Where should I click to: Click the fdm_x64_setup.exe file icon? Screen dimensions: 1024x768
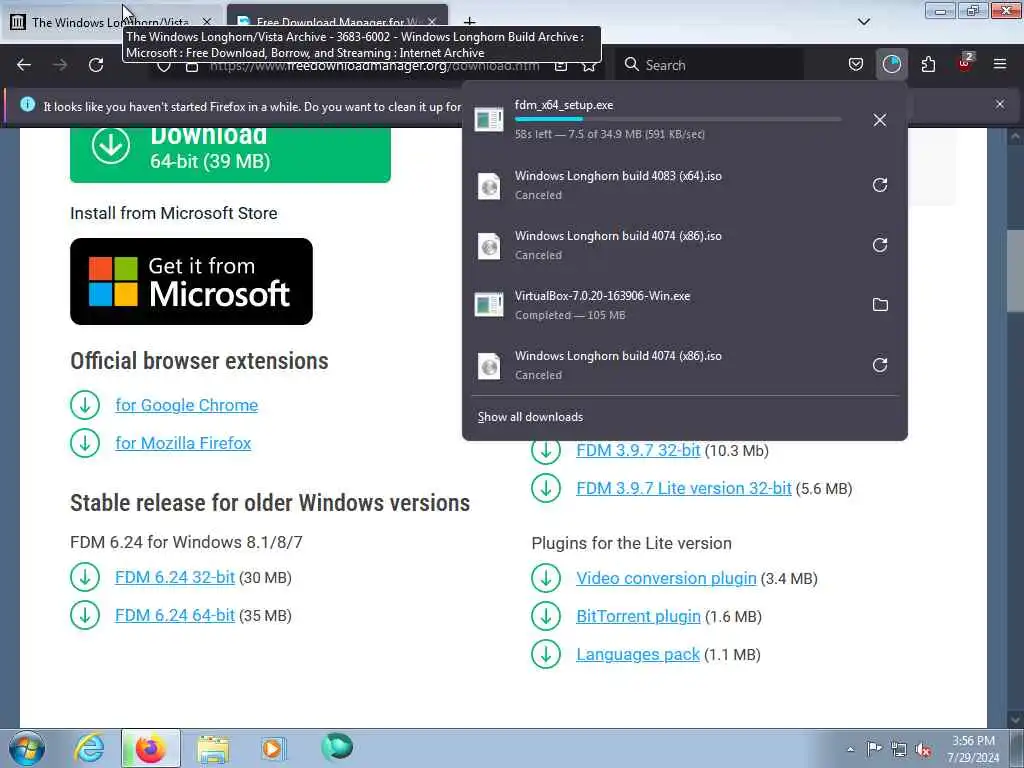[x=489, y=120]
